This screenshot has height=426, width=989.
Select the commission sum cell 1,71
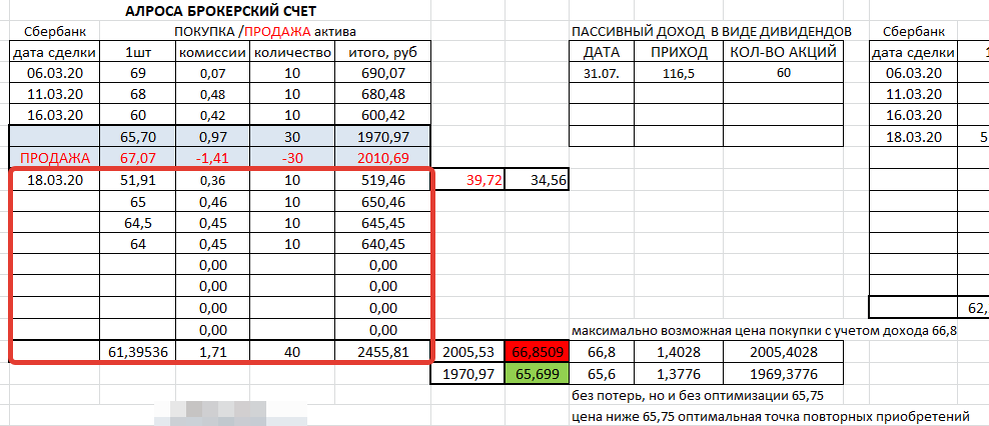[213, 352]
